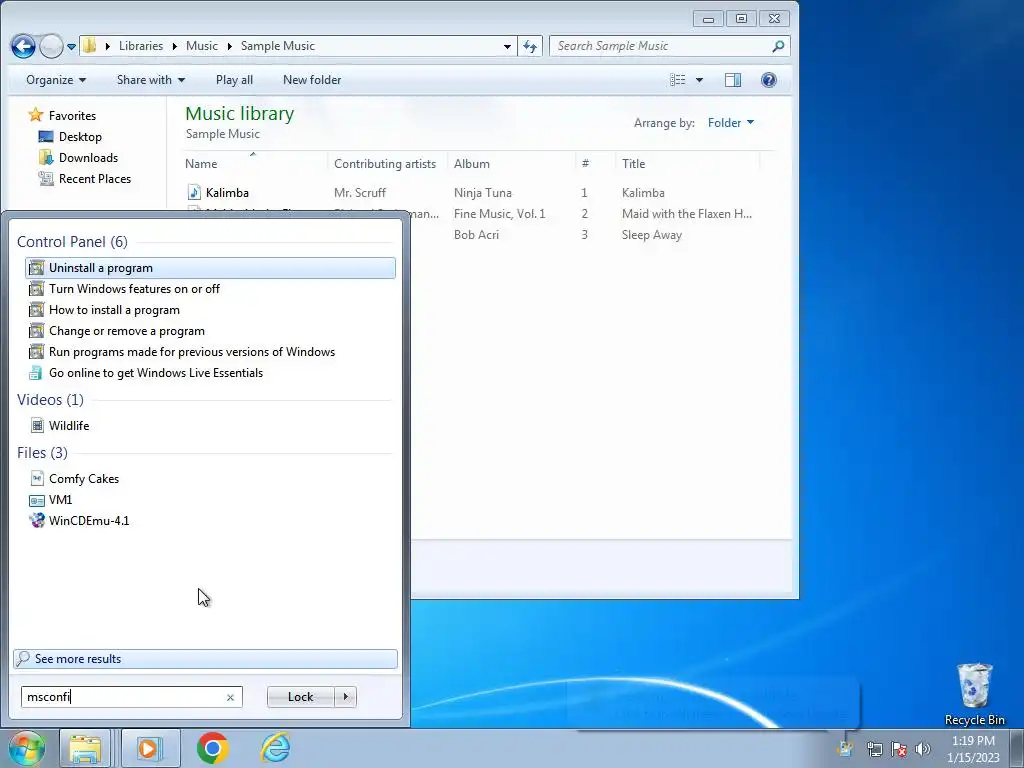Click the Control Panel (6) heading
The height and width of the screenshot is (768, 1024).
tap(72, 242)
